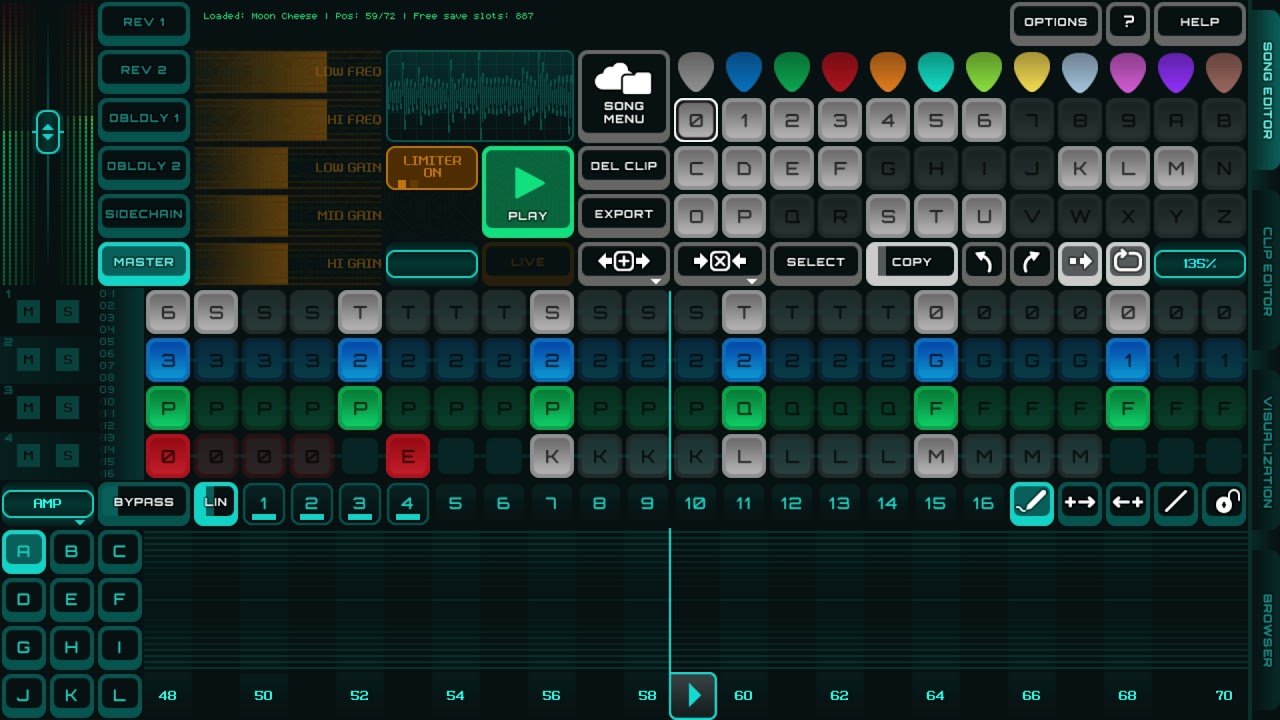Image resolution: width=1280 pixels, height=720 pixels.
Task: Adjust the LOW FREQ slider bar
Action: (288, 72)
